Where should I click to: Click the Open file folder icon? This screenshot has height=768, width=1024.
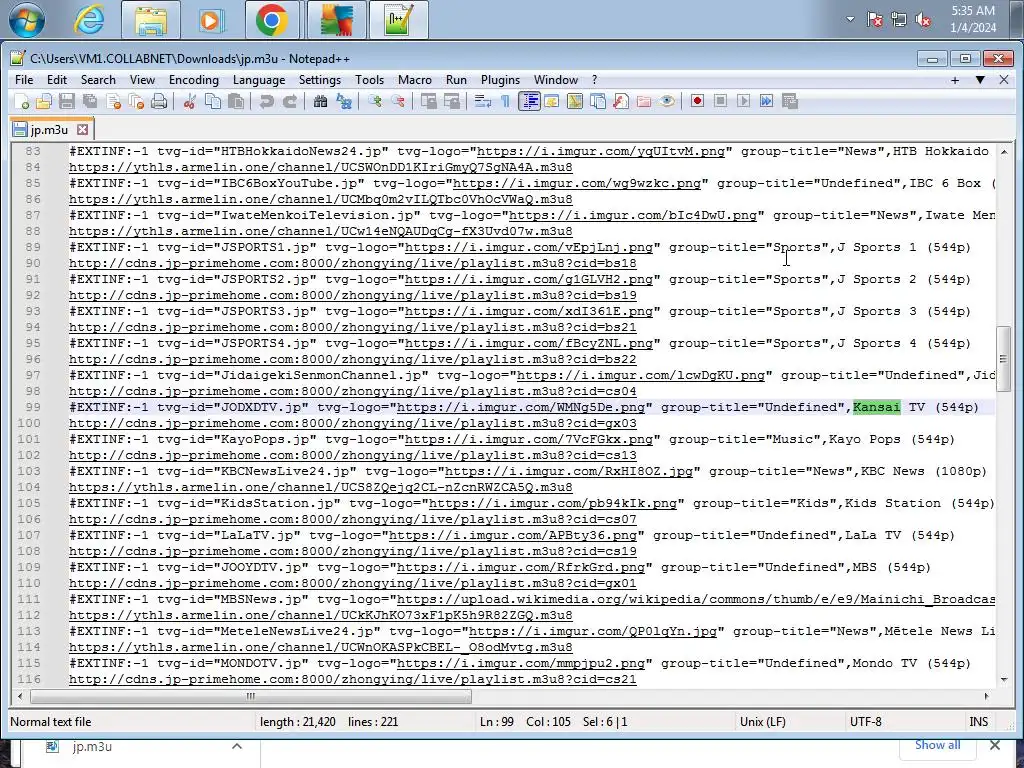pyautogui.click(x=44, y=101)
